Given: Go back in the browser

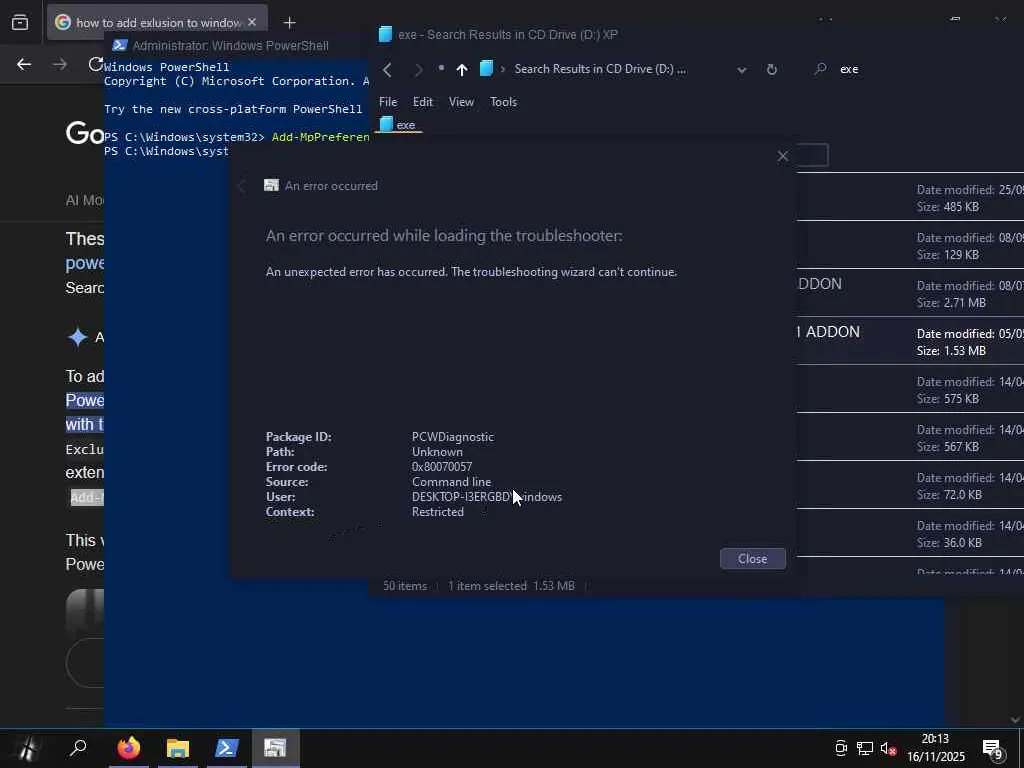Looking at the screenshot, I should 24,64.
